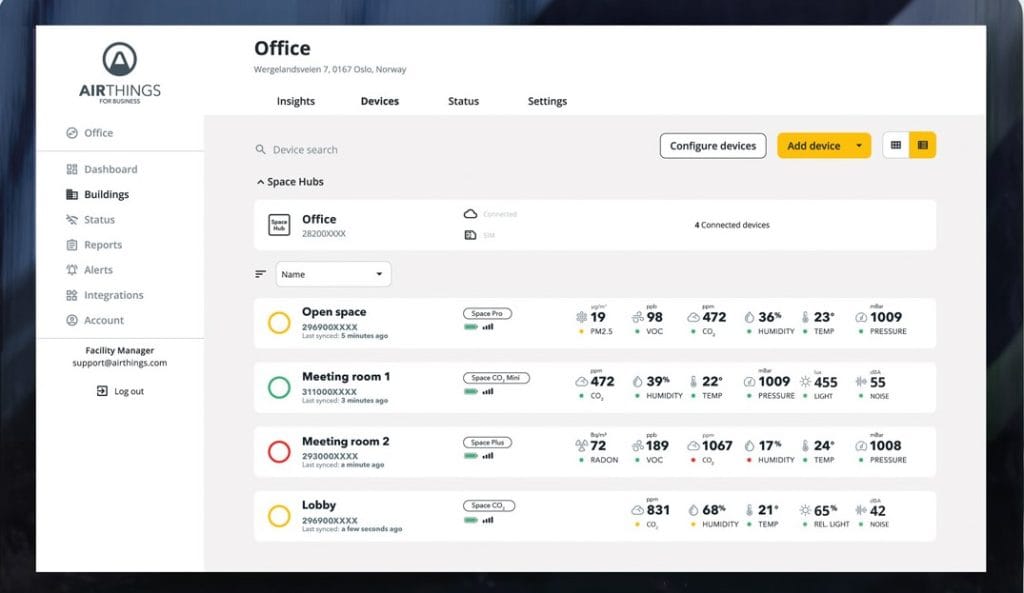This screenshot has height=593, width=1024.
Task: Switch to grid view layout
Action: pos(896,145)
